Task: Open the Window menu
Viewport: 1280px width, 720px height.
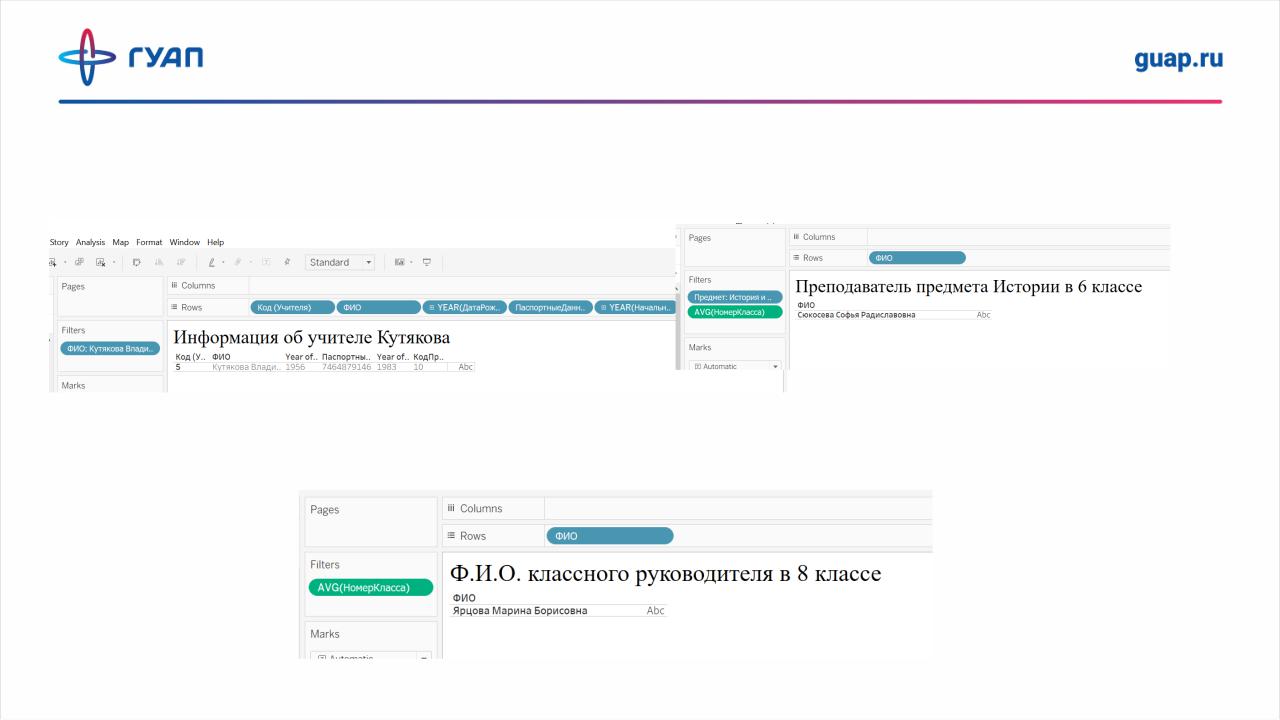Action: point(185,242)
